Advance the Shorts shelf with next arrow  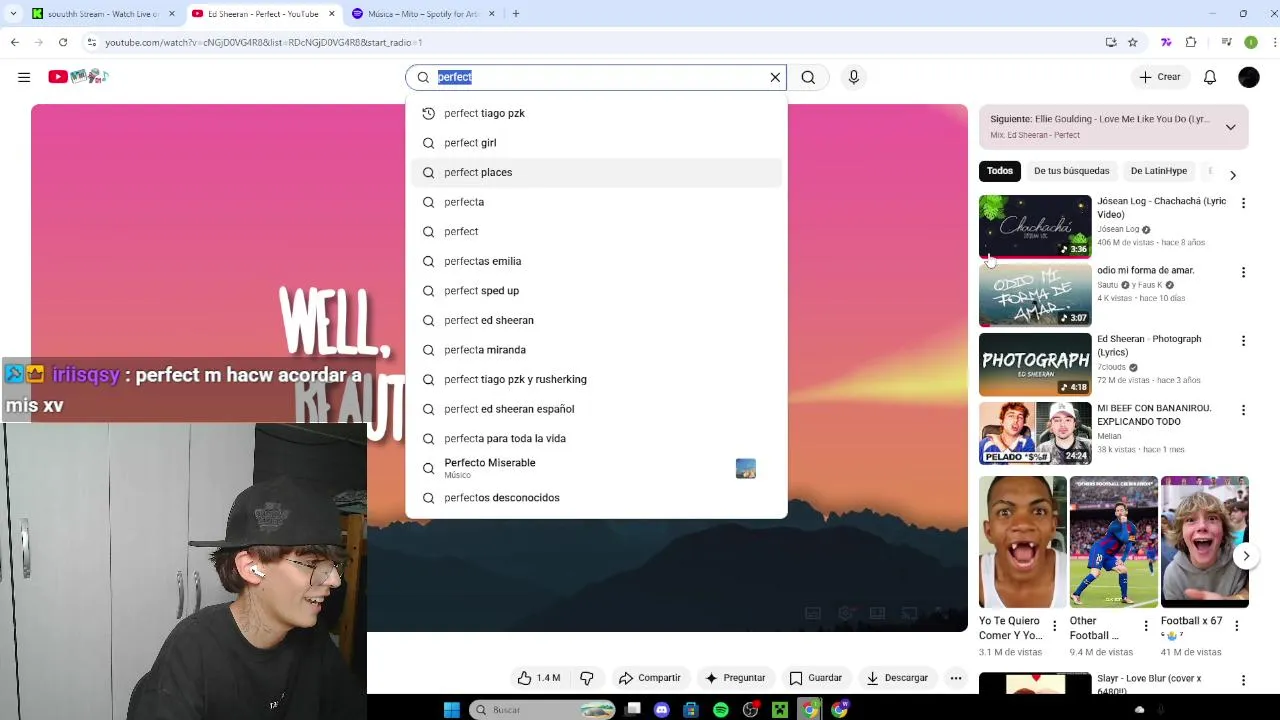(x=1246, y=556)
